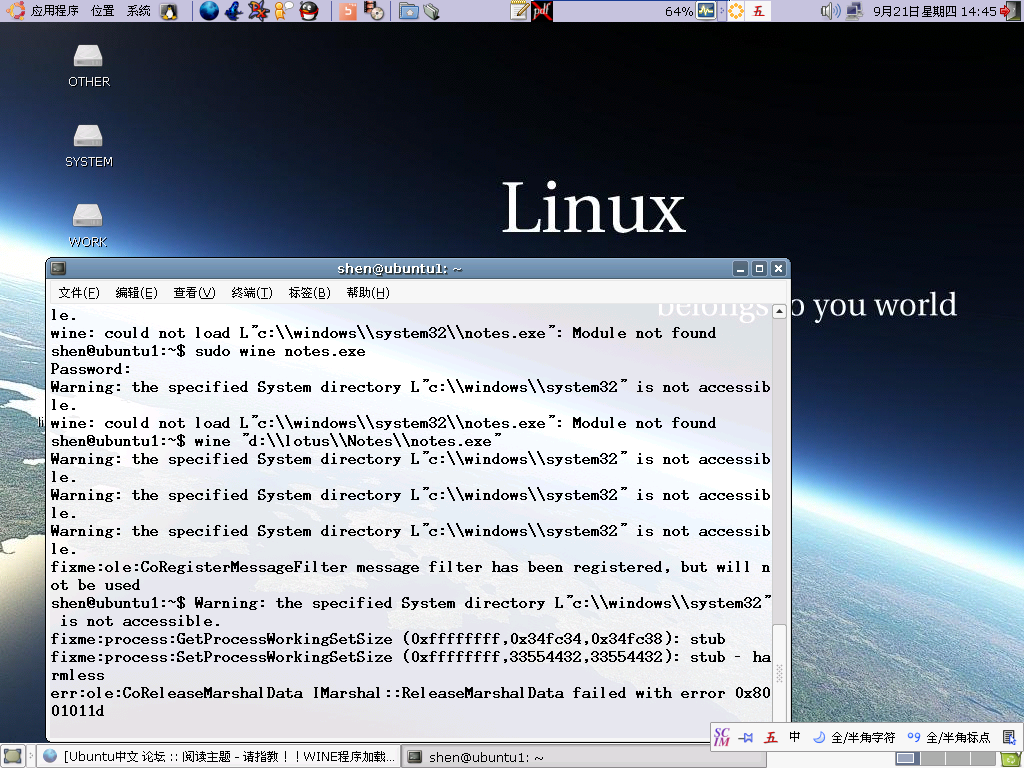Switch to shen@ubuntu1: ~ taskbar button
Screen dimensions: 1024x768
(x=583, y=757)
